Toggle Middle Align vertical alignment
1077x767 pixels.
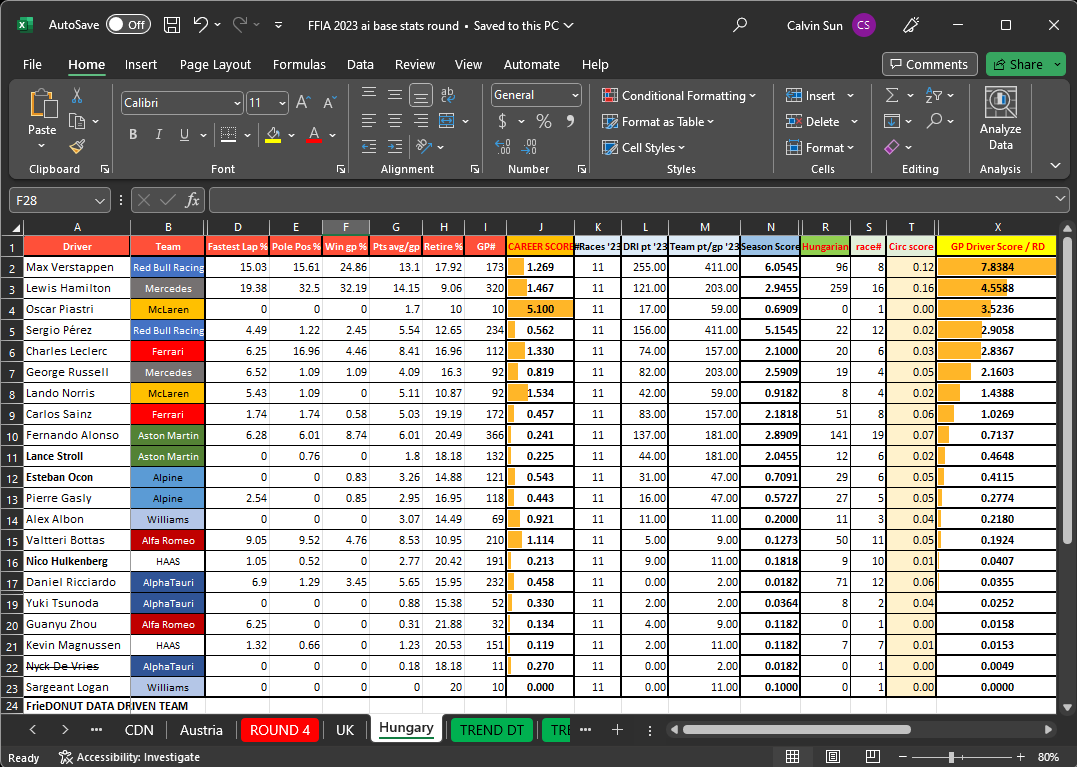pos(395,95)
